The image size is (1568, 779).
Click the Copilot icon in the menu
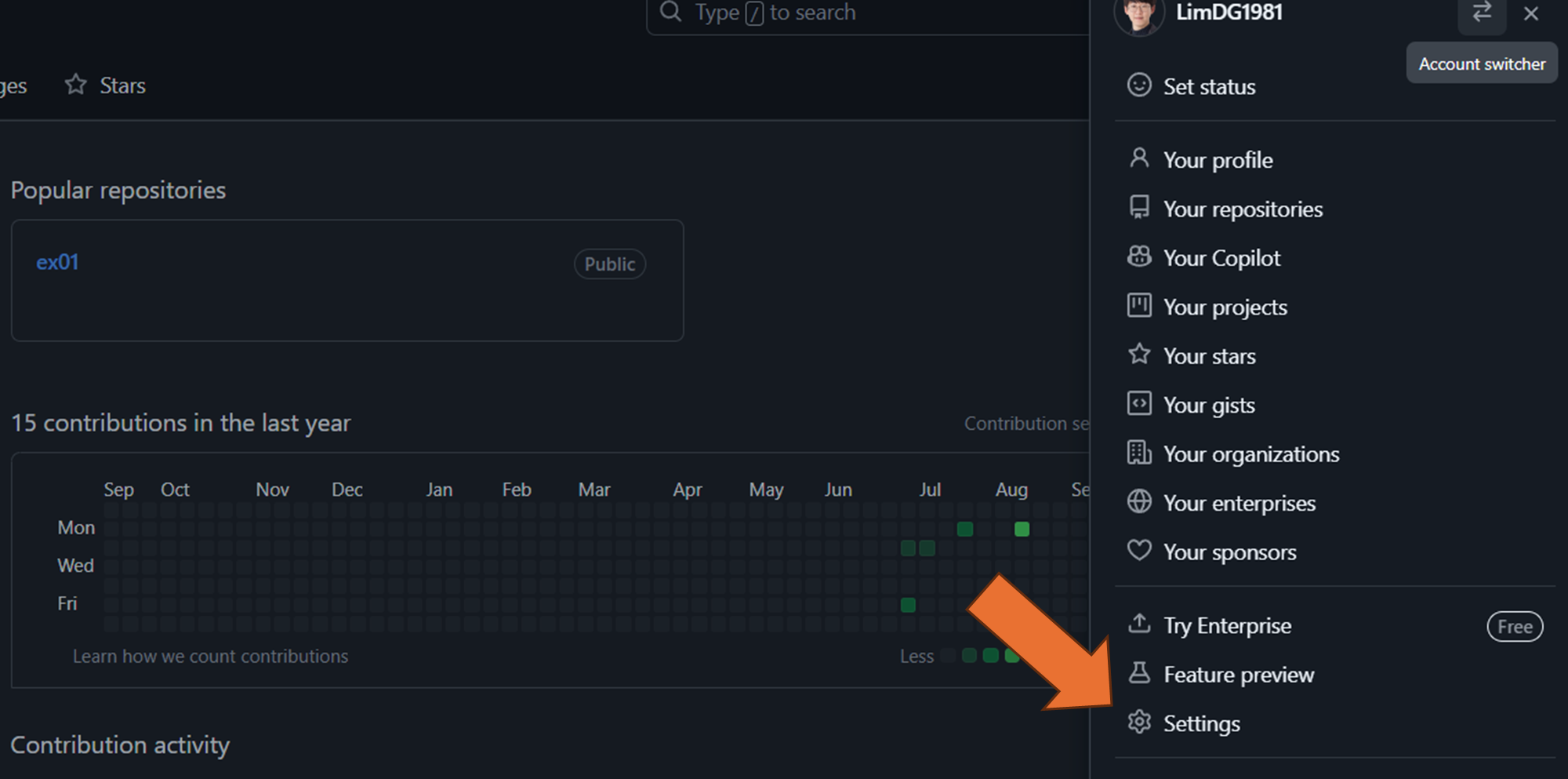tap(1139, 257)
